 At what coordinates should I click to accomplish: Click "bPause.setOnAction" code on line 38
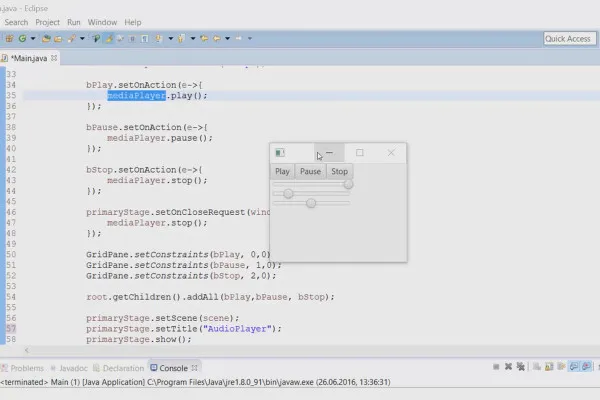134,127
